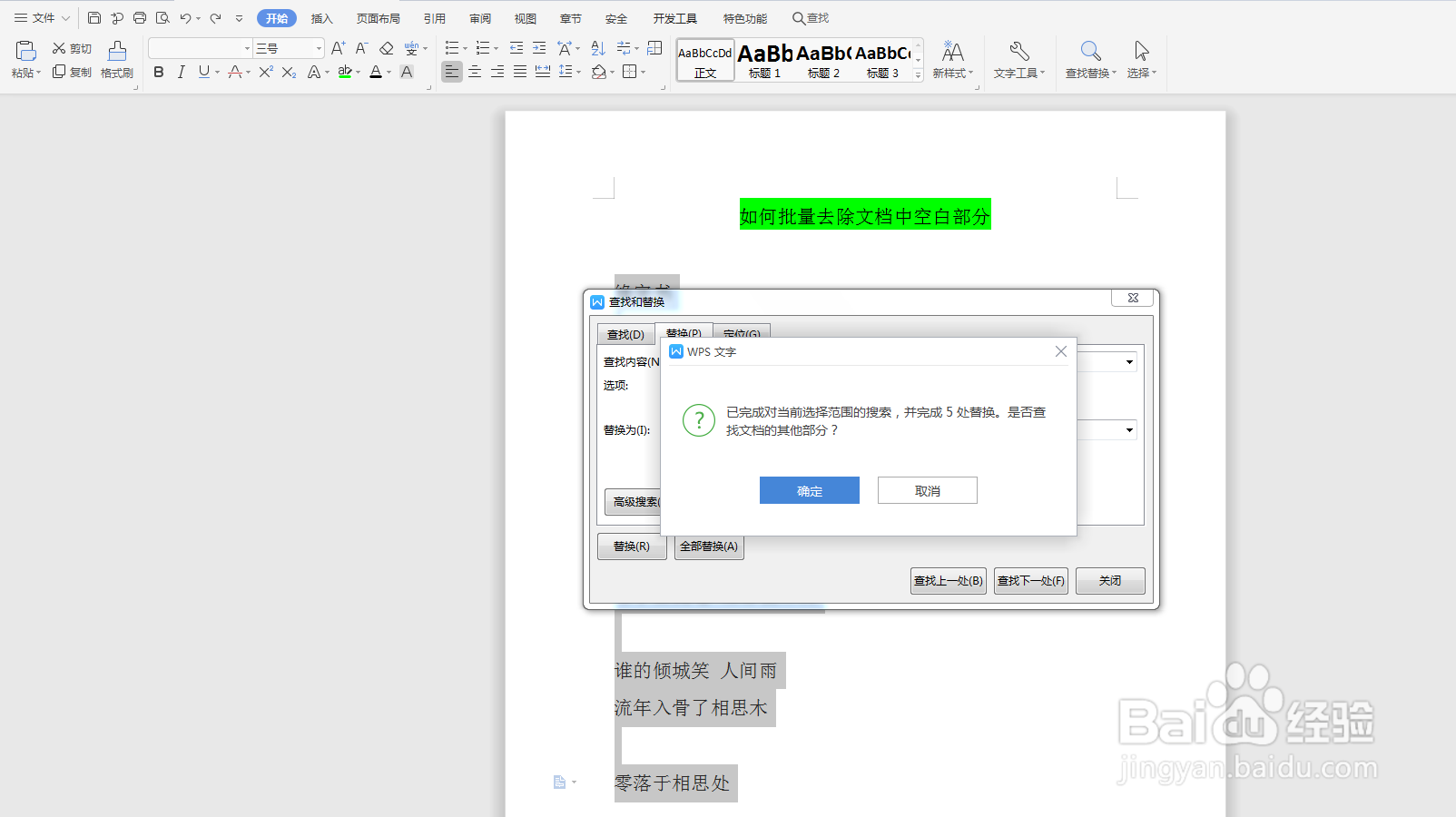This screenshot has height=817, width=1456.
Task: Close the WPS 文字 message box
Action: (1061, 351)
